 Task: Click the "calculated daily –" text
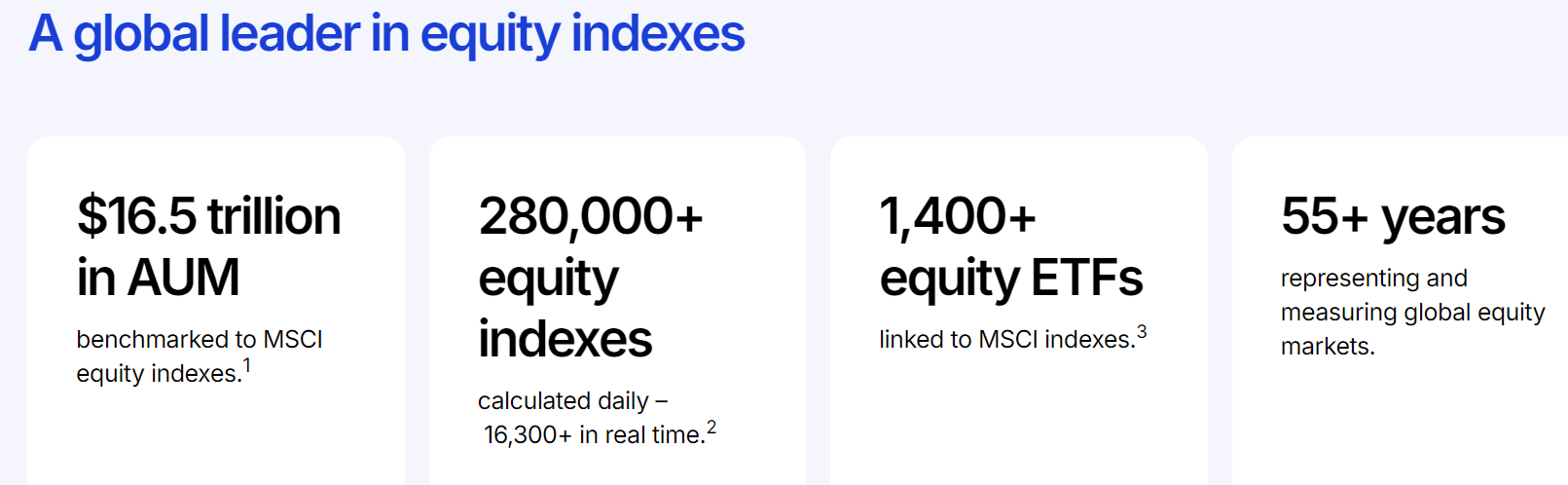pyautogui.click(x=572, y=400)
